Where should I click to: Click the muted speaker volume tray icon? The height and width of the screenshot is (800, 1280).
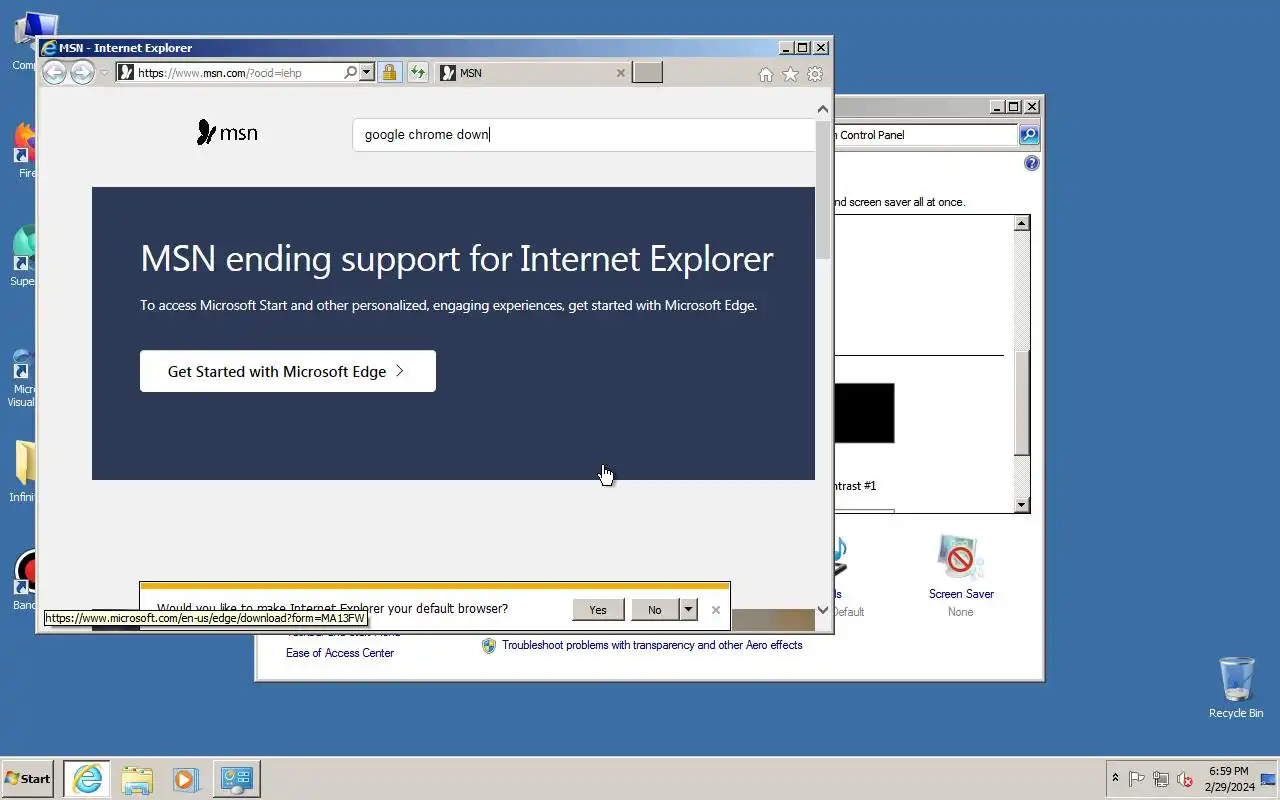[x=1185, y=779]
